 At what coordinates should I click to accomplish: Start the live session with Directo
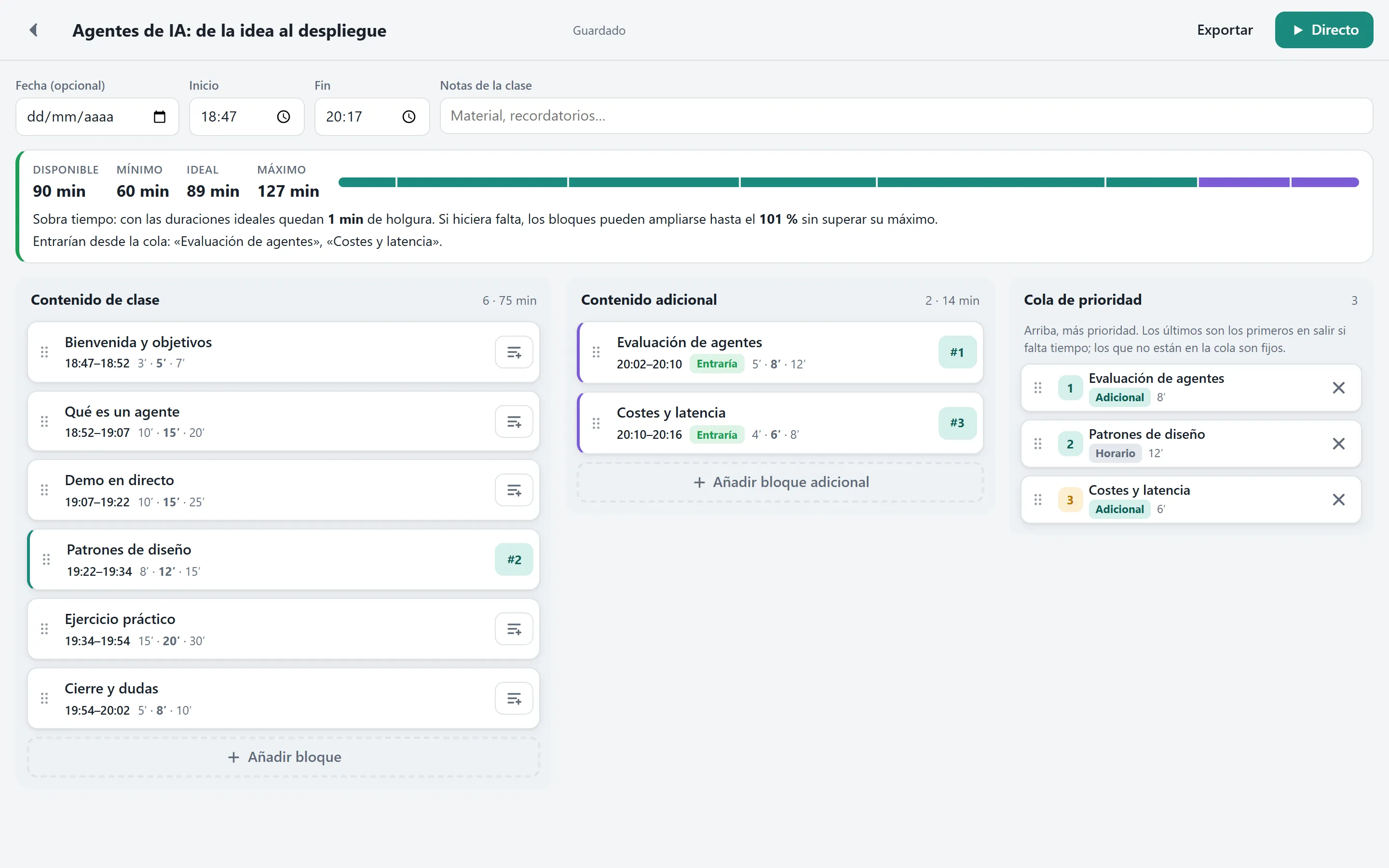[x=1324, y=30]
